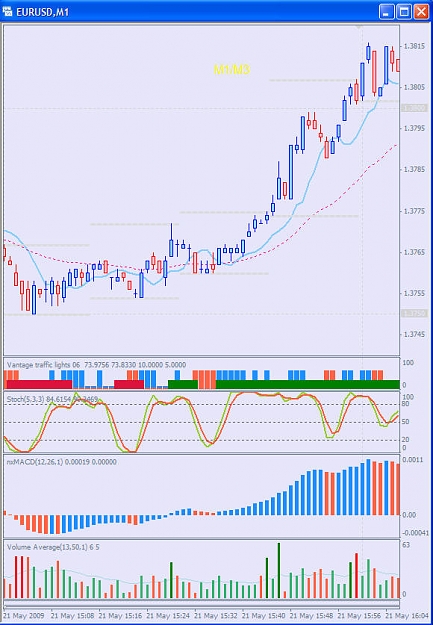The width and height of the screenshot is (433, 625).
Task: Click the 1.3745 price scale value
Action: point(413,334)
